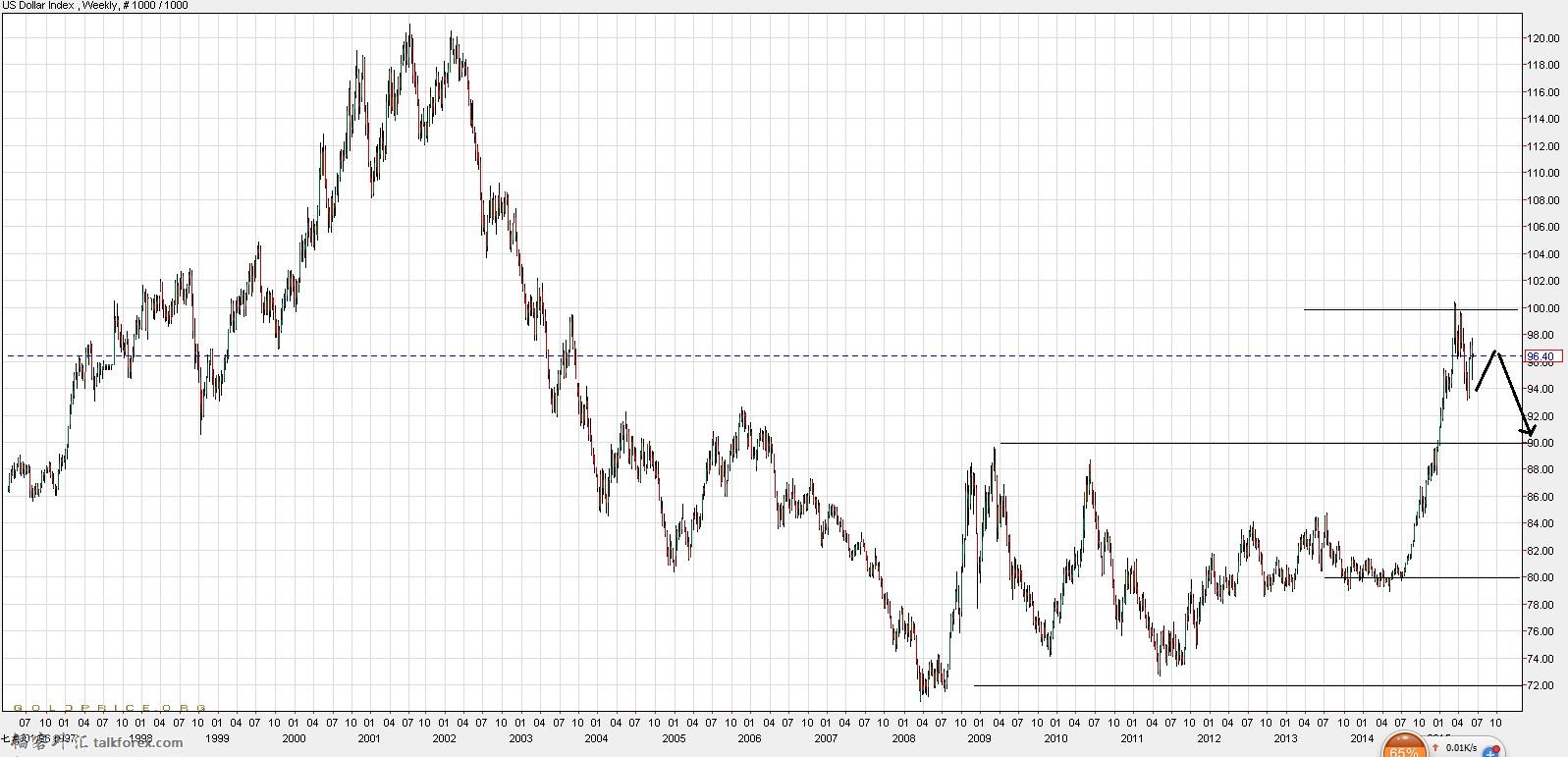Click the 2000 year label on time axis
This screenshot has width=1568, height=757.
click(x=294, y=738)
